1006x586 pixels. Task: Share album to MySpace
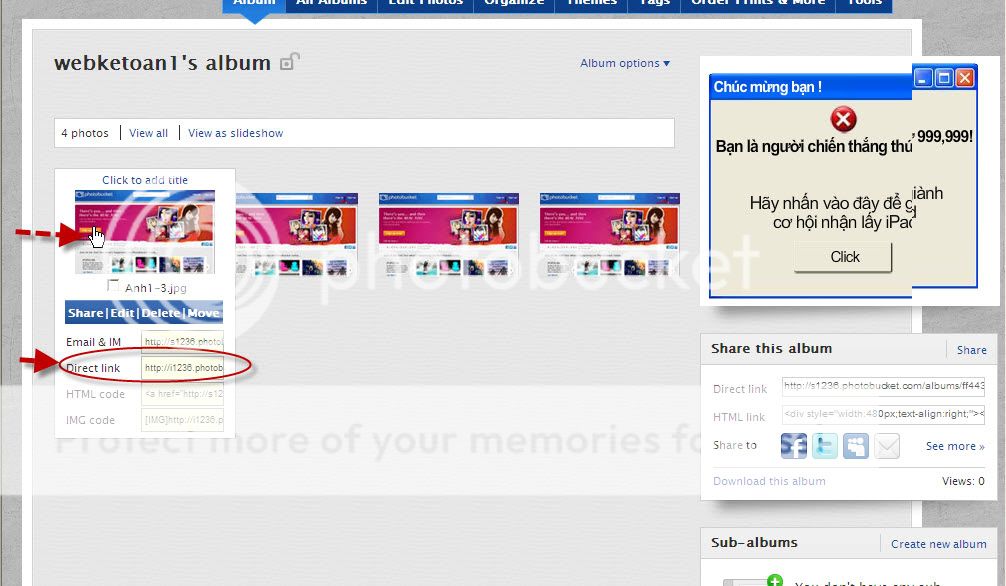pyautogui.click(x=856, y=446)
